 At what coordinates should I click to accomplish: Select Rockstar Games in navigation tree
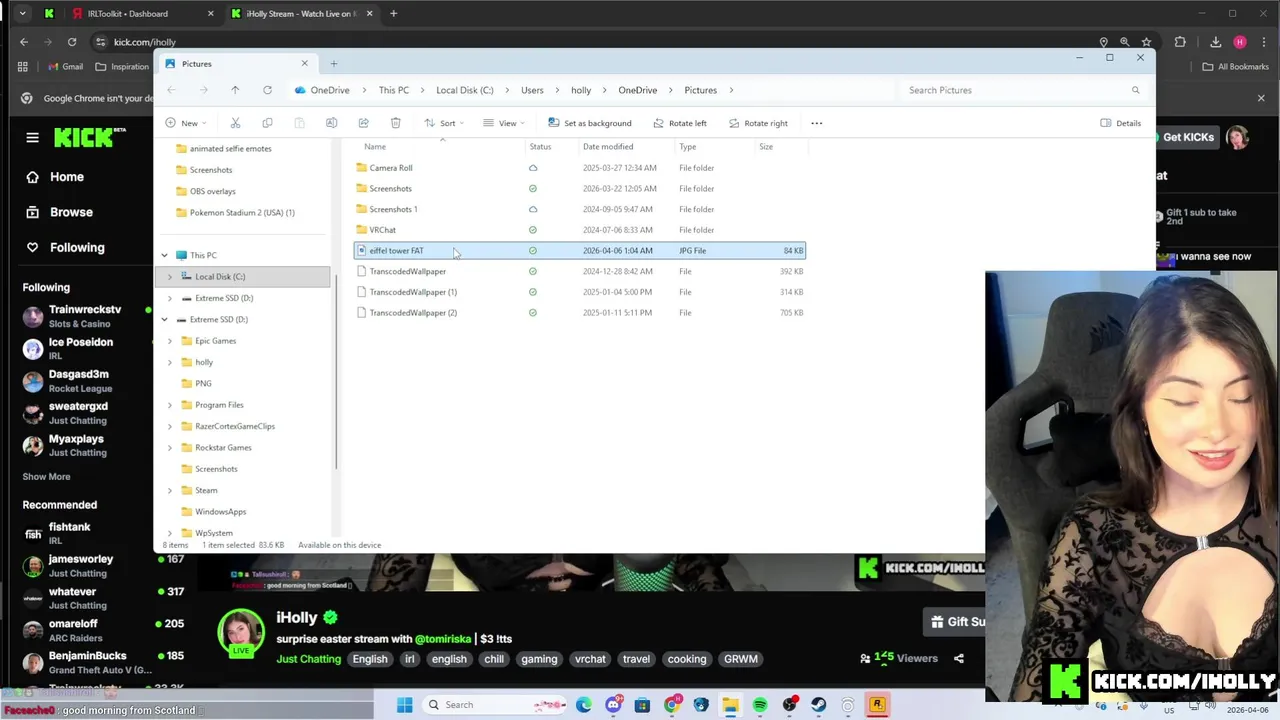coord(223,448)
